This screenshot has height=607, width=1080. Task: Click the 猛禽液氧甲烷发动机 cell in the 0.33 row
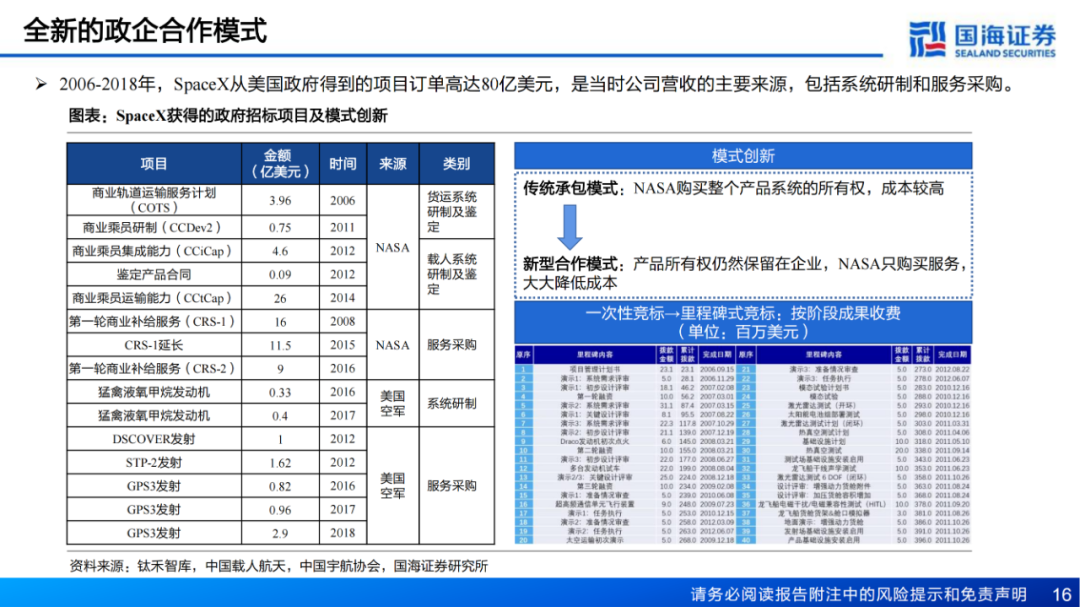154,392
